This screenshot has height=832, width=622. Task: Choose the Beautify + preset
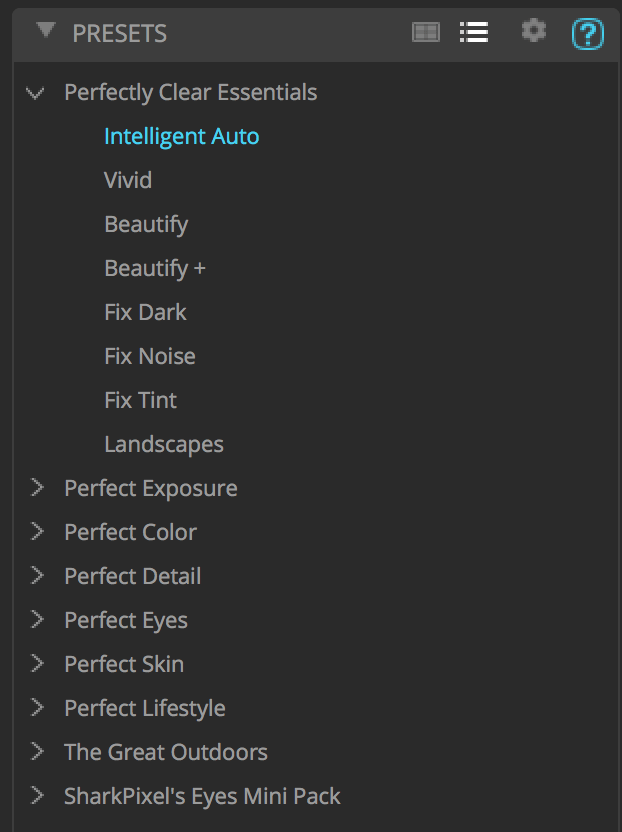pyautogui.click(x=155, y=268)
